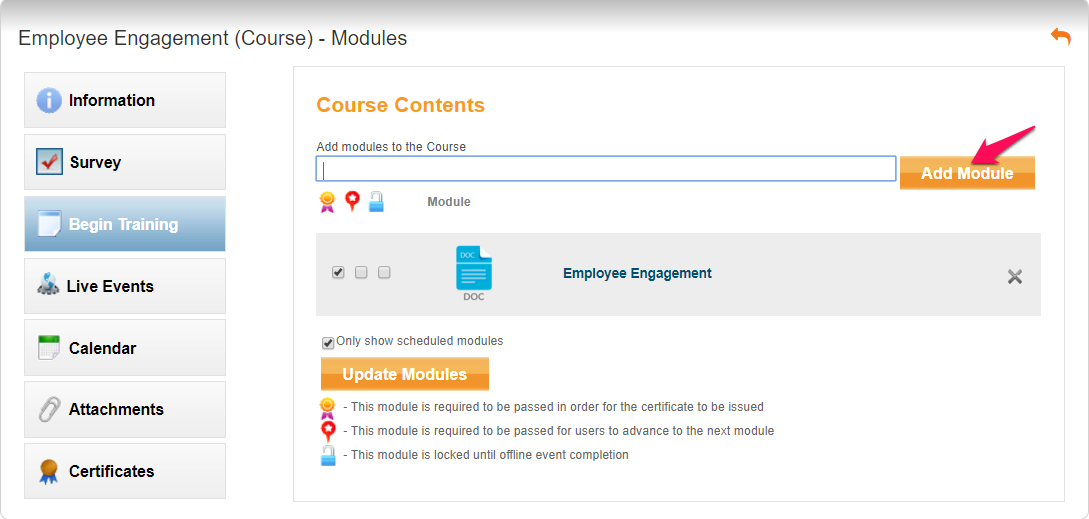Focus the Add modules to the Course field
Viewport: 1089px width, 519px height.
point(606,169)
